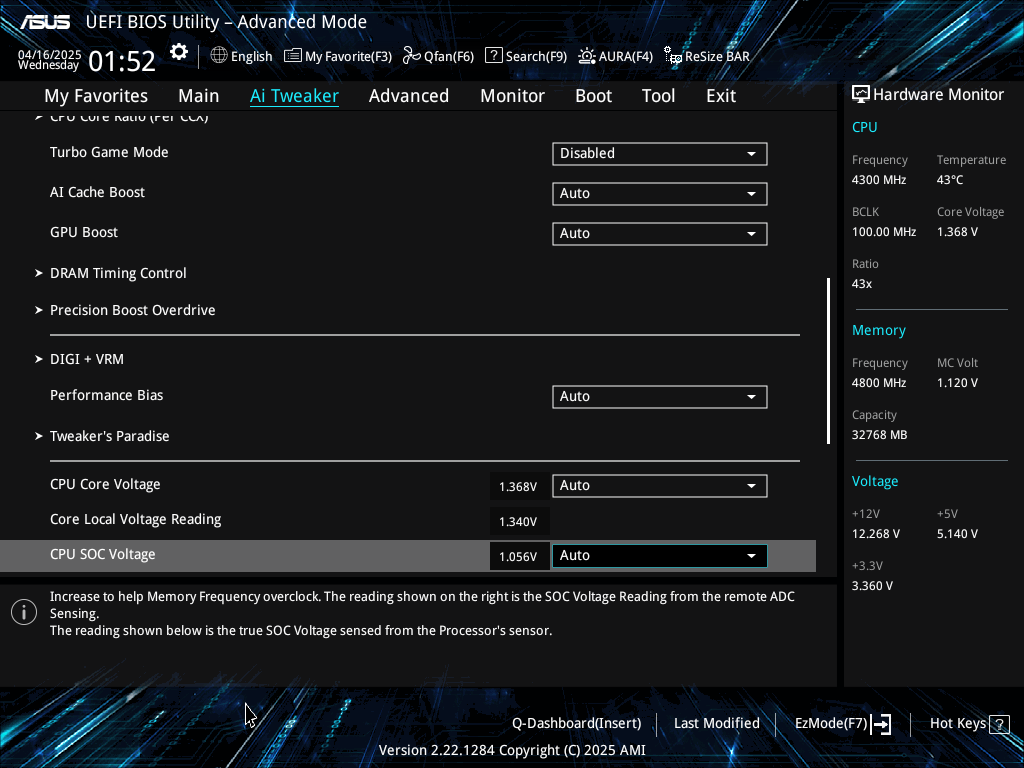Image resolution: width=1024 pixels, height=768 pixels.
Task: Click the Last Modified button
Action: point(716,724)
